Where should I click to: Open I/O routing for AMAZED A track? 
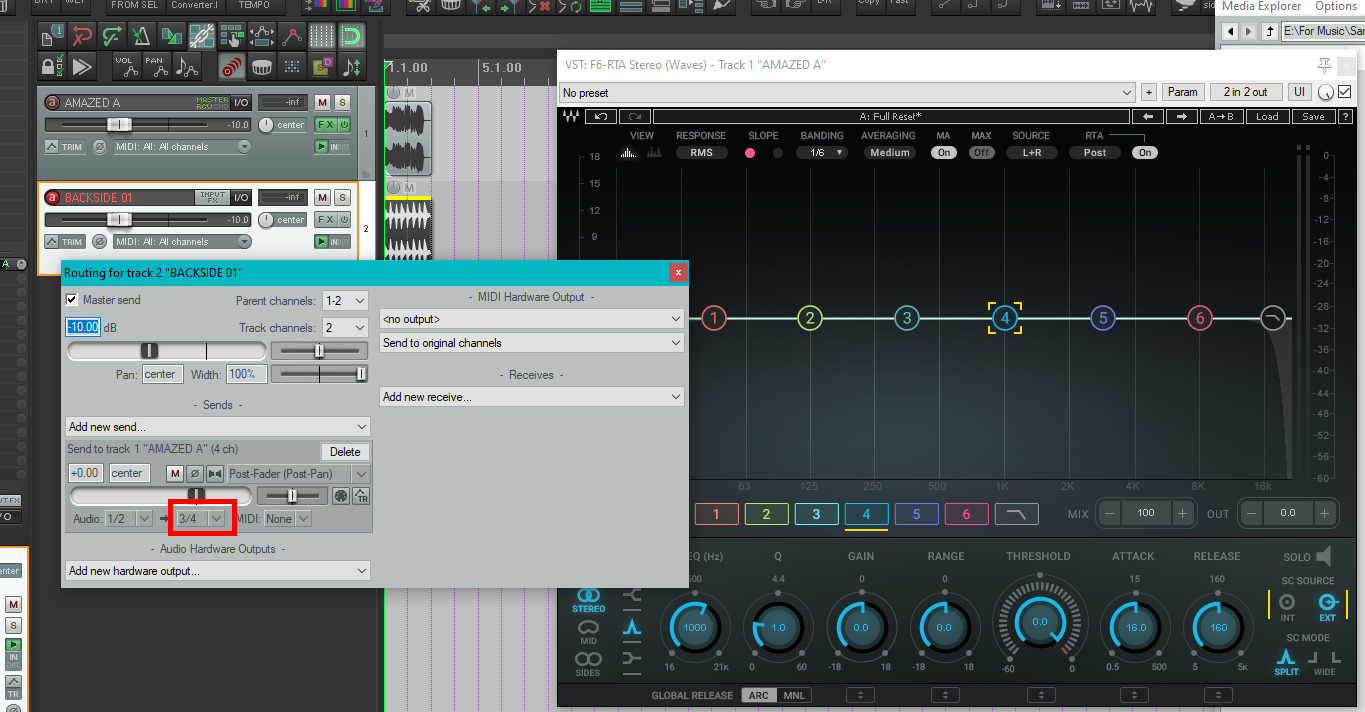coord(241,102)
